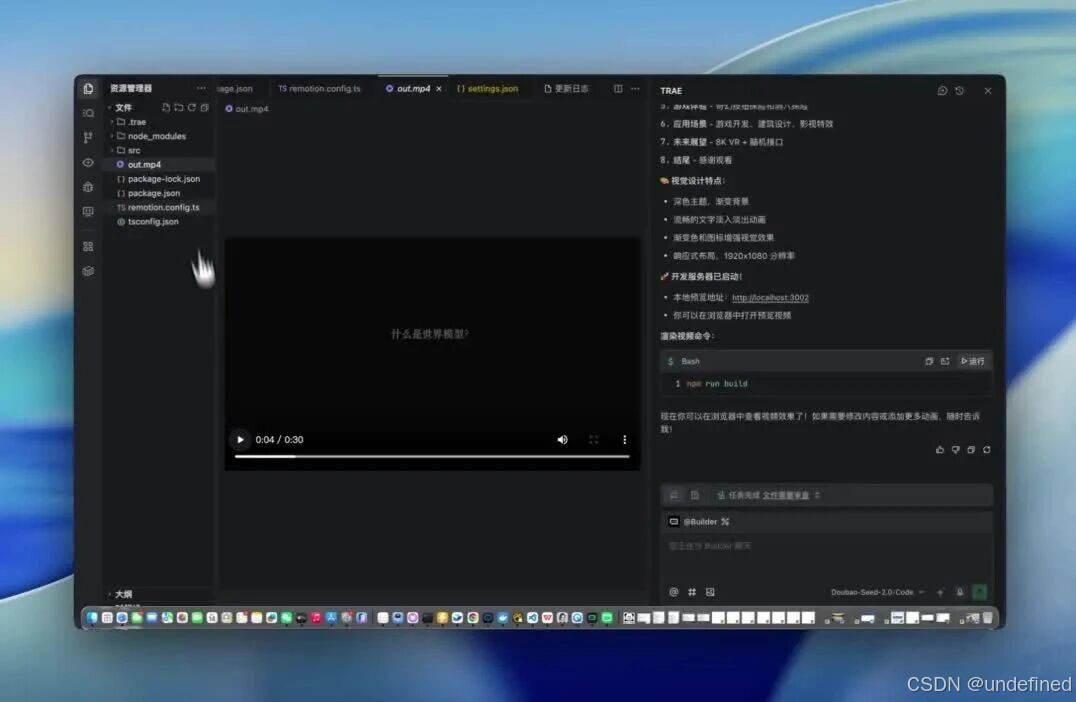Click the @Builder agent chip
The width and height of the screenshot is (1076, 702).
tap(699, 522)
